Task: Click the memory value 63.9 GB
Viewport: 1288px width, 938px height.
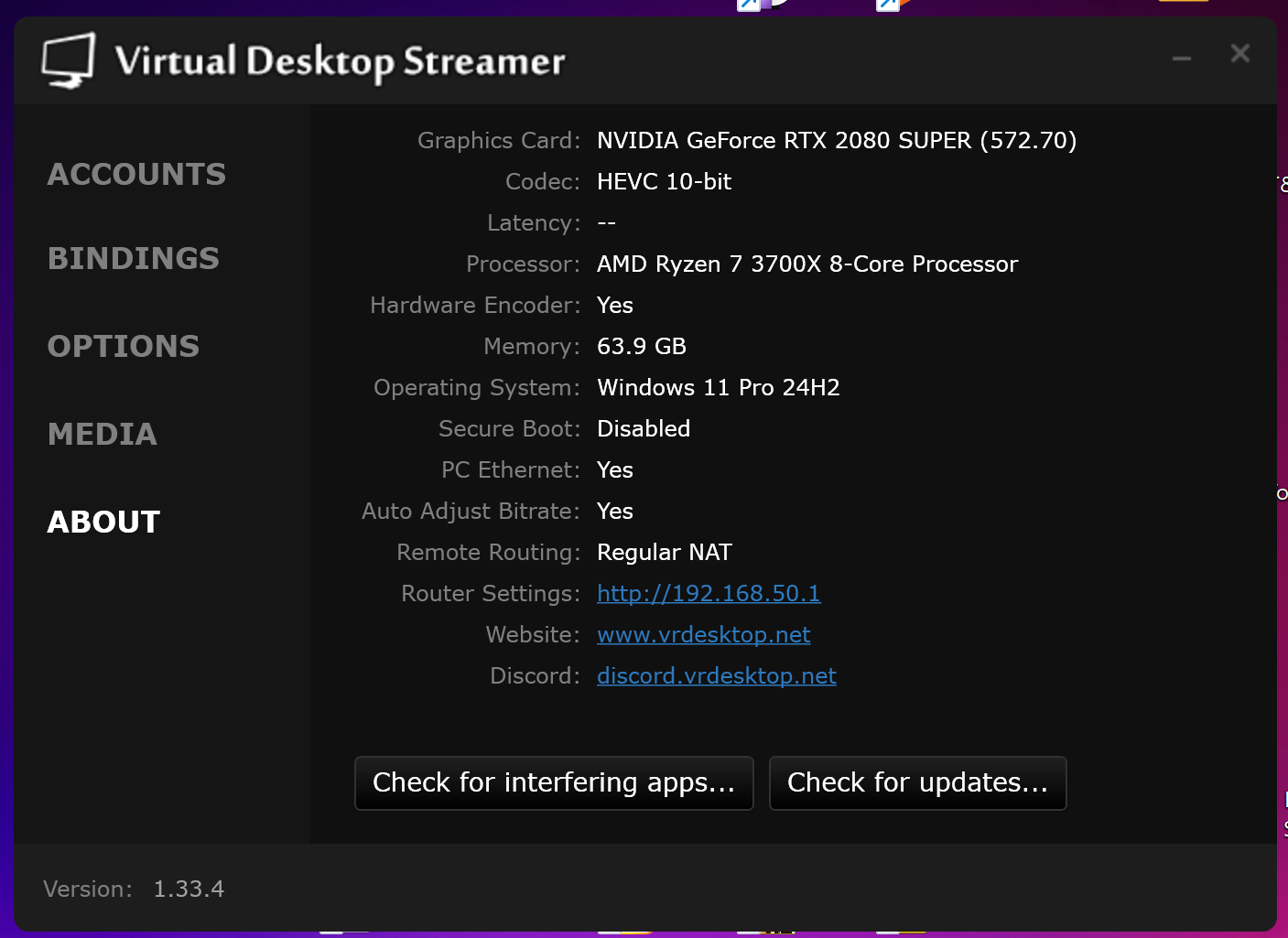Action: click(x=642, y=346)
